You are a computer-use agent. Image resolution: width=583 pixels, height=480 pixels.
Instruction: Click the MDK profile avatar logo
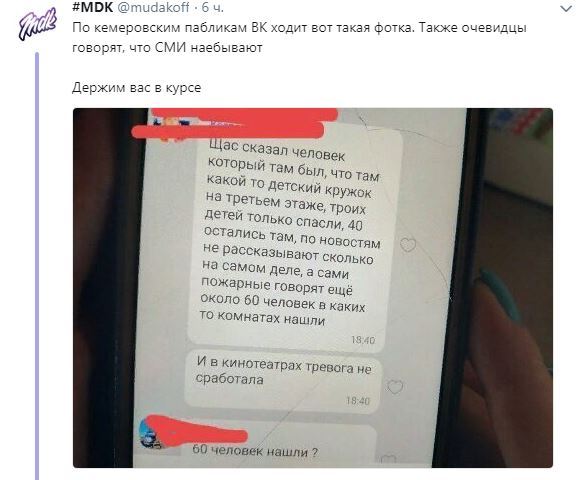click(38, 24)
